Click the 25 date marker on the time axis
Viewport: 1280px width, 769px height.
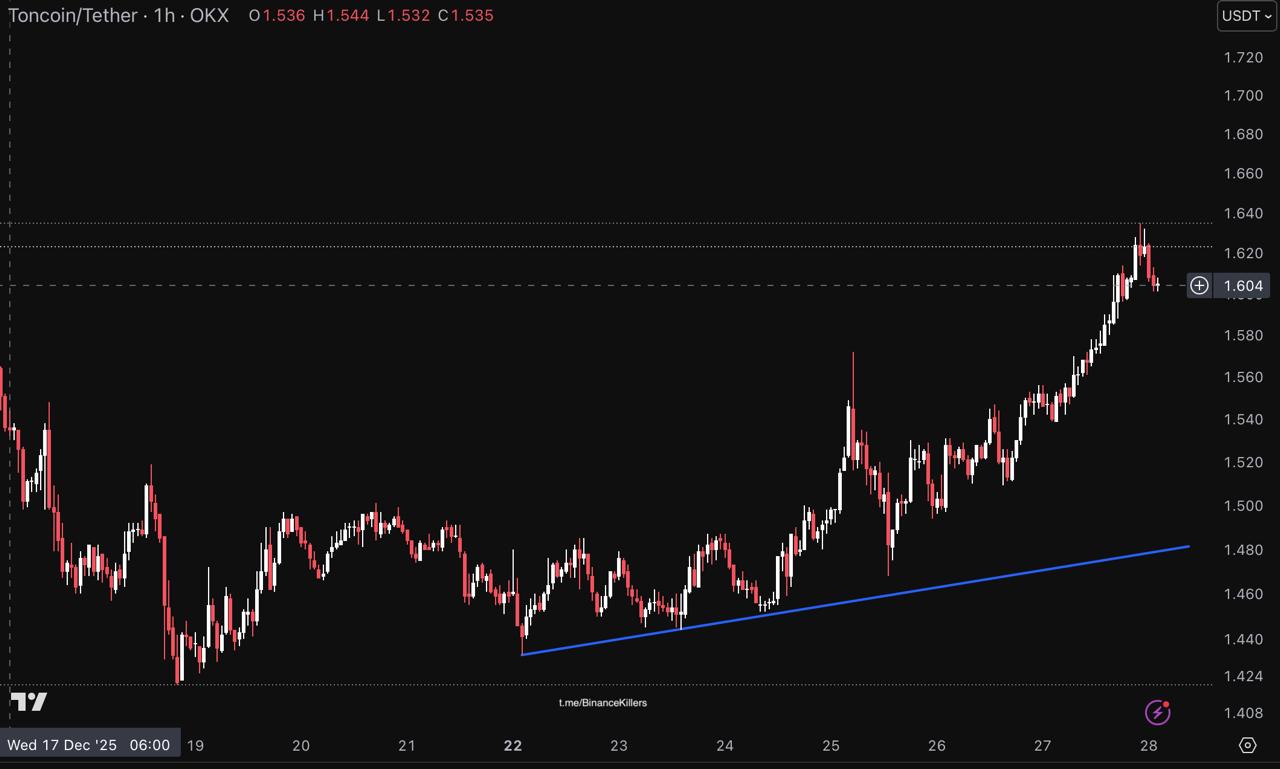click(831, 745)
